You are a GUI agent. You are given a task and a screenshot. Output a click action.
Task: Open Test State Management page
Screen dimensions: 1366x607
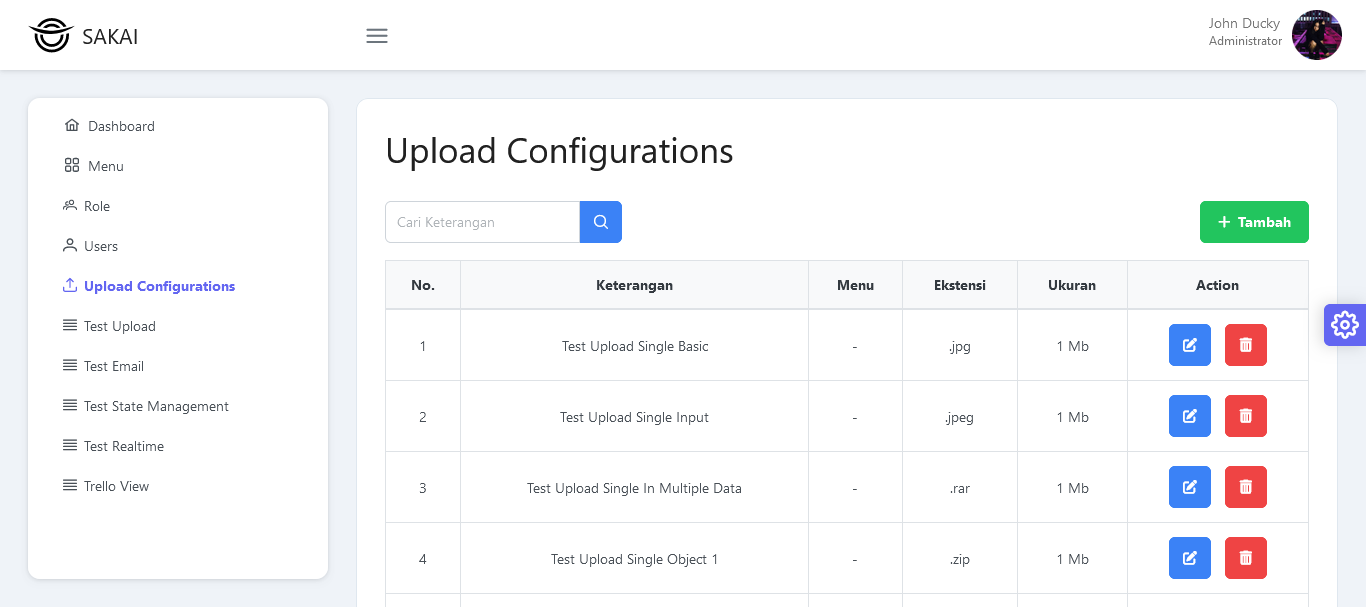(178, 406)
